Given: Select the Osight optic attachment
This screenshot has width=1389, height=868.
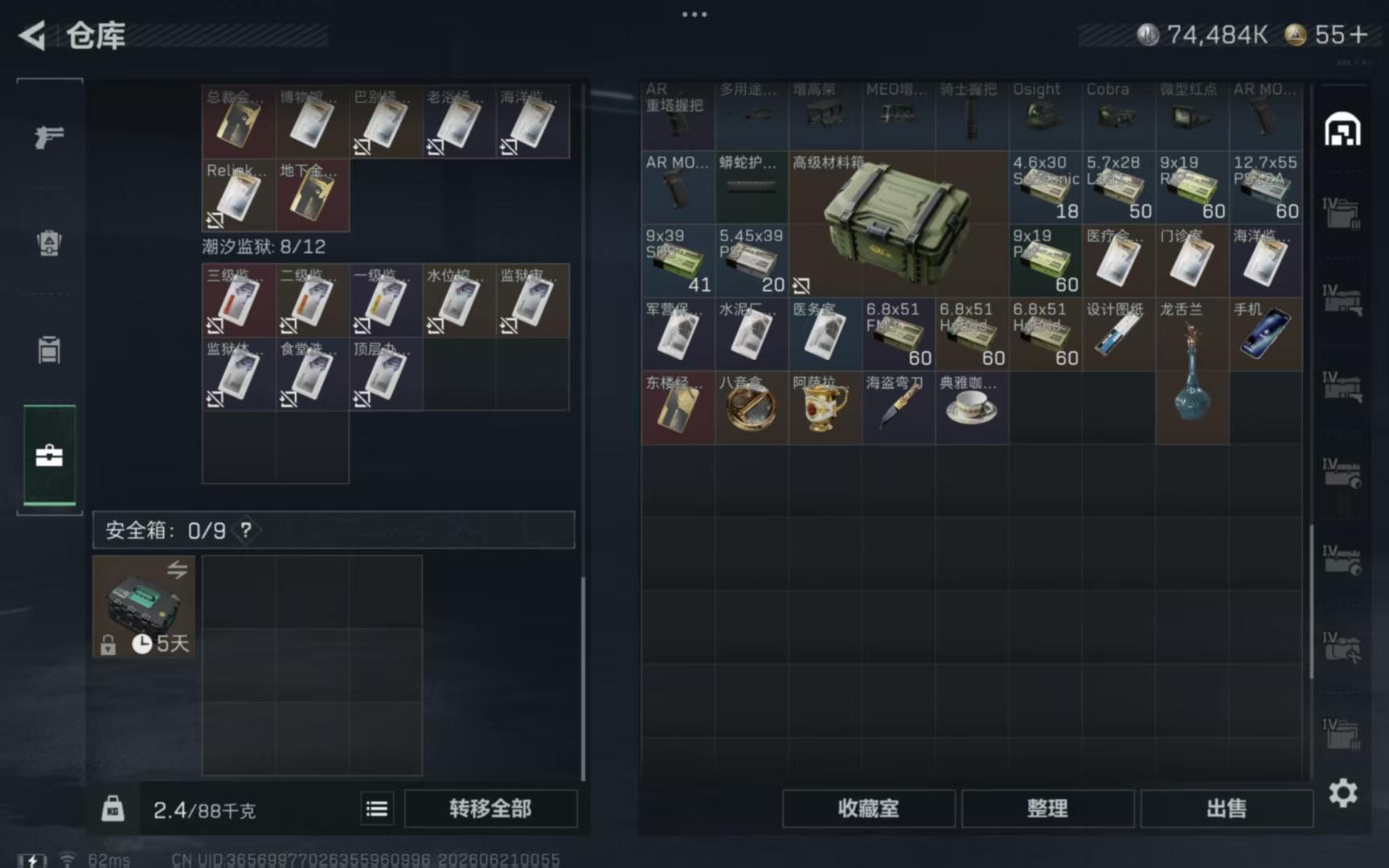Looking at the screenshot, I should pyautogui.click(x=1045, y=114).
